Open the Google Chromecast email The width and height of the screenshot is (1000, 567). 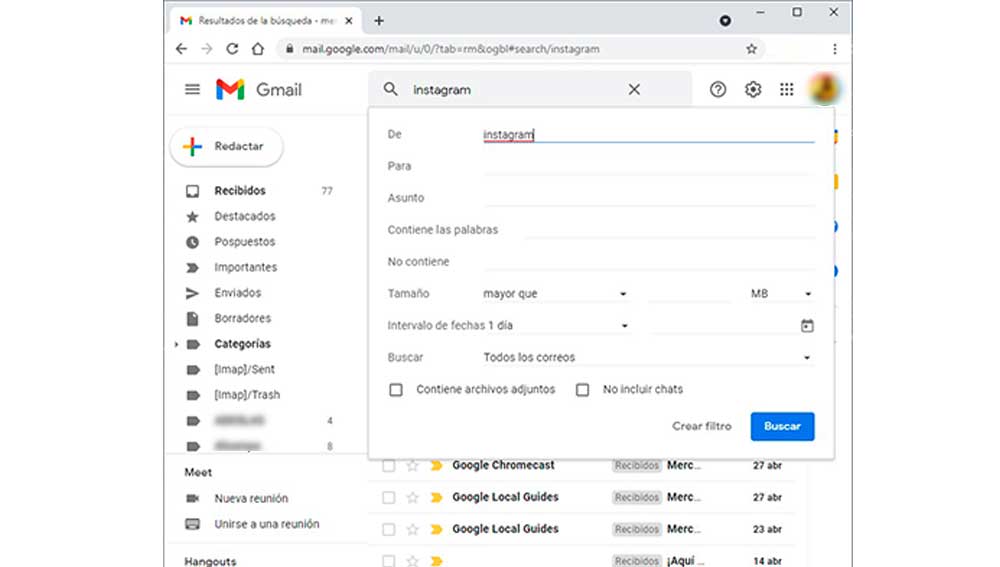click(503, 466)
